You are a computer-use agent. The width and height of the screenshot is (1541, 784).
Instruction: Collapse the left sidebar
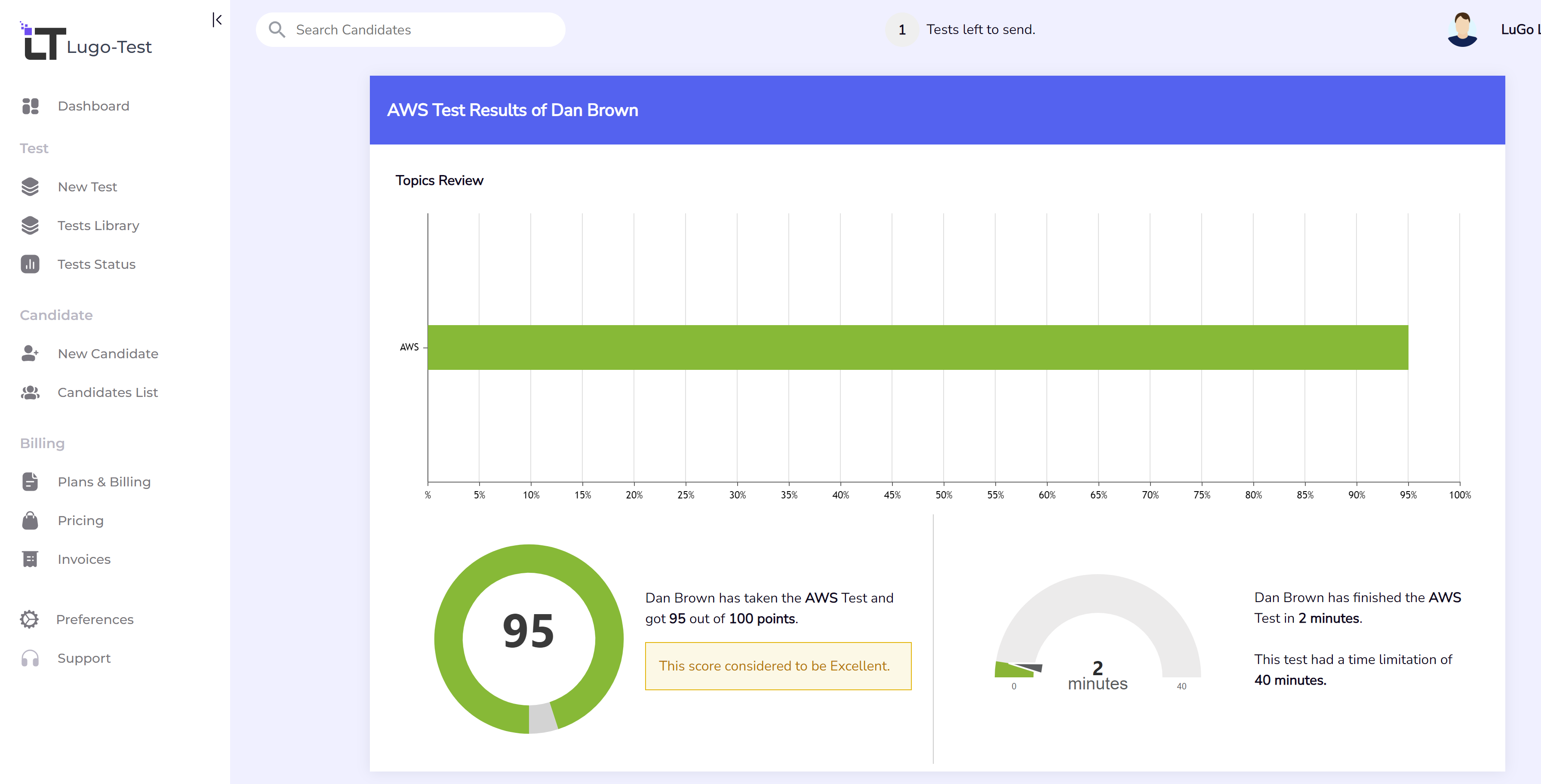tap(218, 20)
